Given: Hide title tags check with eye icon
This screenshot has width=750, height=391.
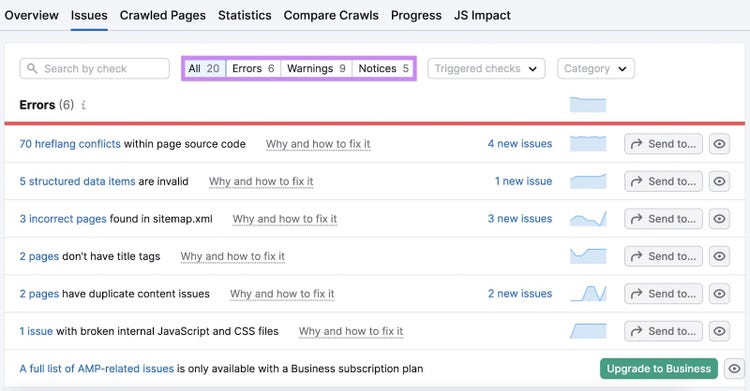Looking at the screenshot, I should pos(719,257).
